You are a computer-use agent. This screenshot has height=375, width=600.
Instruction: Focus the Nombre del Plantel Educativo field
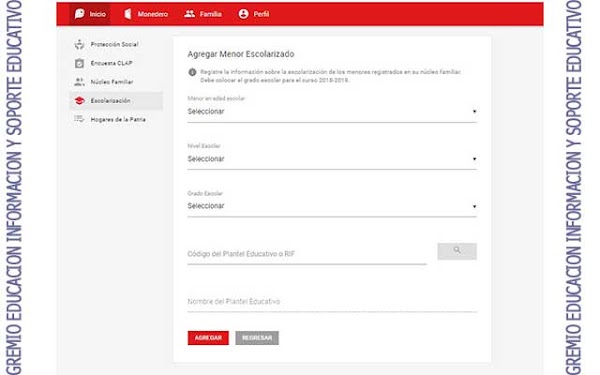coord(332,302)
